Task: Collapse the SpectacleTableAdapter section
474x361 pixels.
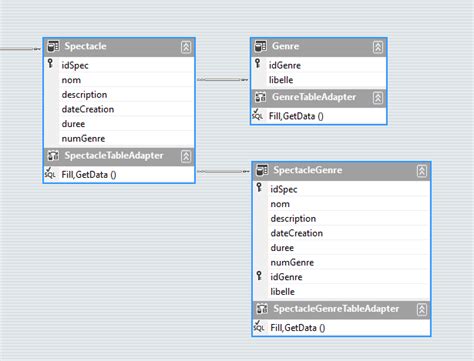Action: point(186,156)
